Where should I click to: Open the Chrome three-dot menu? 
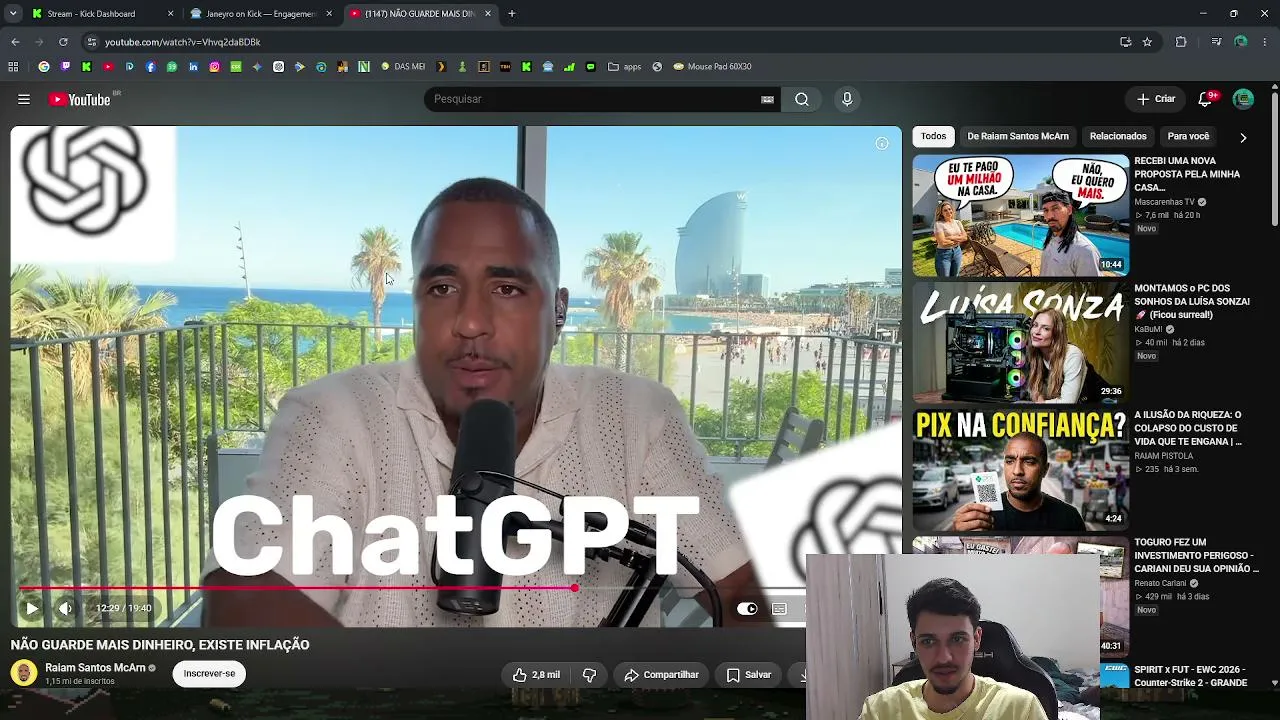1265,42
